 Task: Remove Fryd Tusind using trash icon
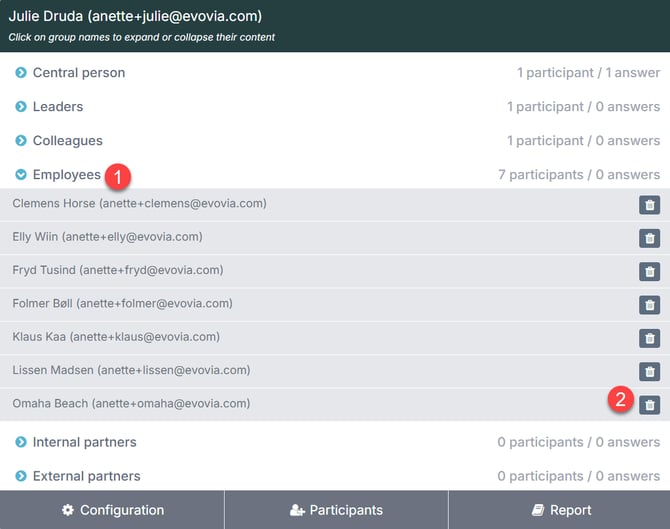click(649, 272)
